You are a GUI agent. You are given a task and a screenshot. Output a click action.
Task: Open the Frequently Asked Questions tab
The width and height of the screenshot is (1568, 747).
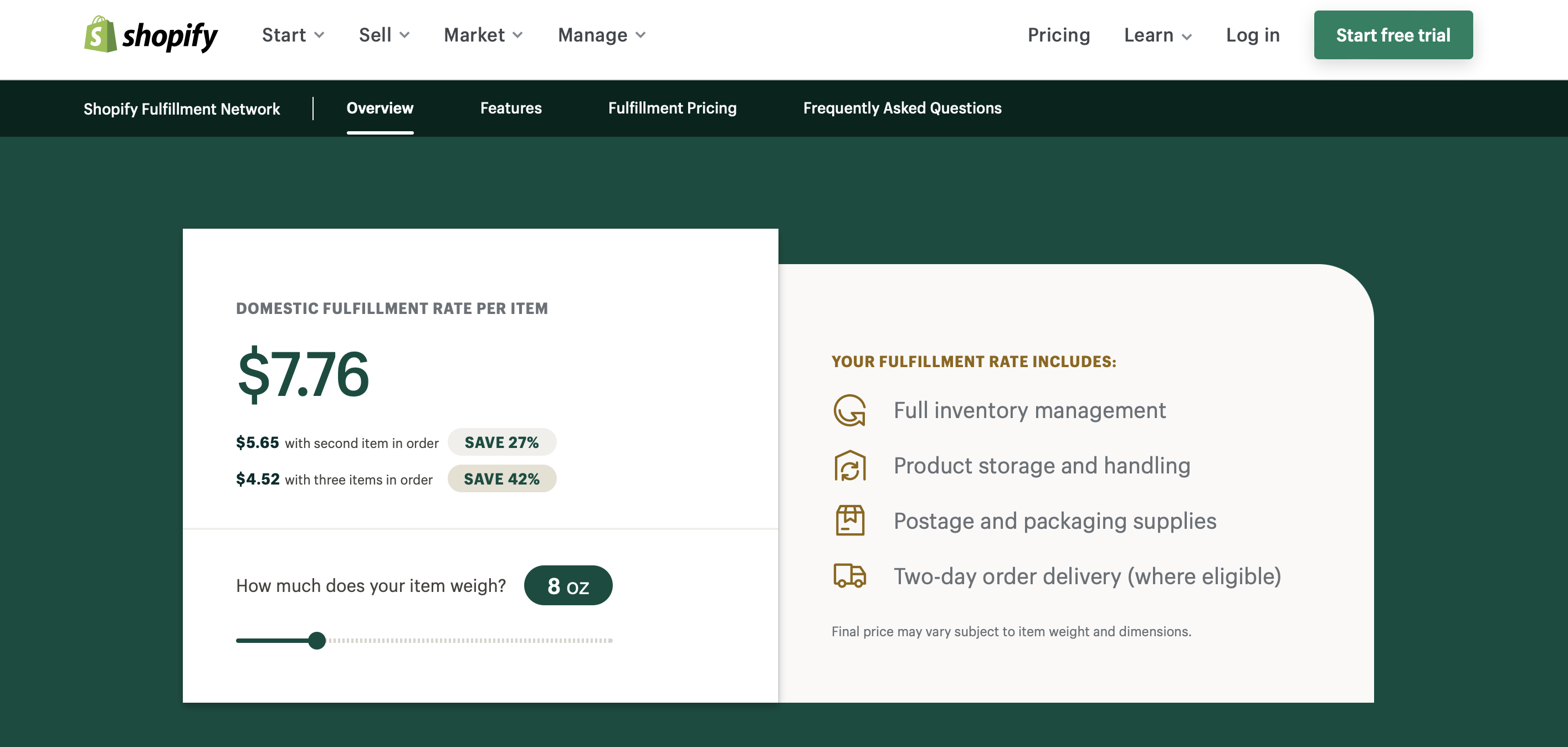[x=902, y=107]
